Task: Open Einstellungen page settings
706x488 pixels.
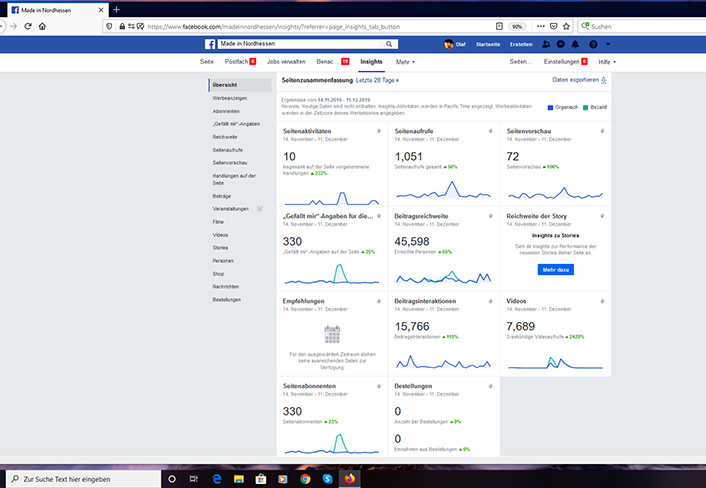Action: tap(565, 62)
